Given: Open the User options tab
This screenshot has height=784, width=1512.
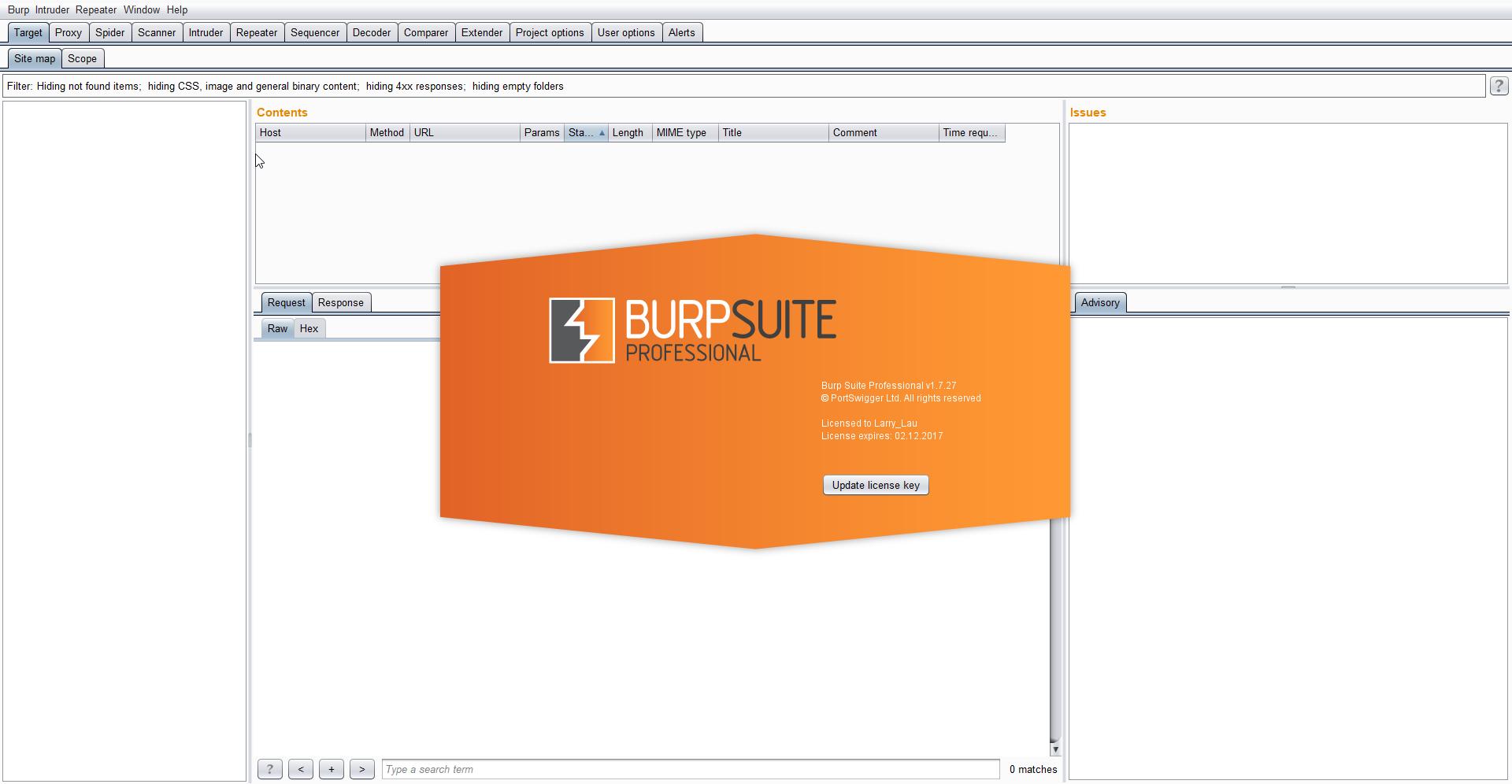Looking at the screenshot, I should pyautogui.click(x=626, y=33).
